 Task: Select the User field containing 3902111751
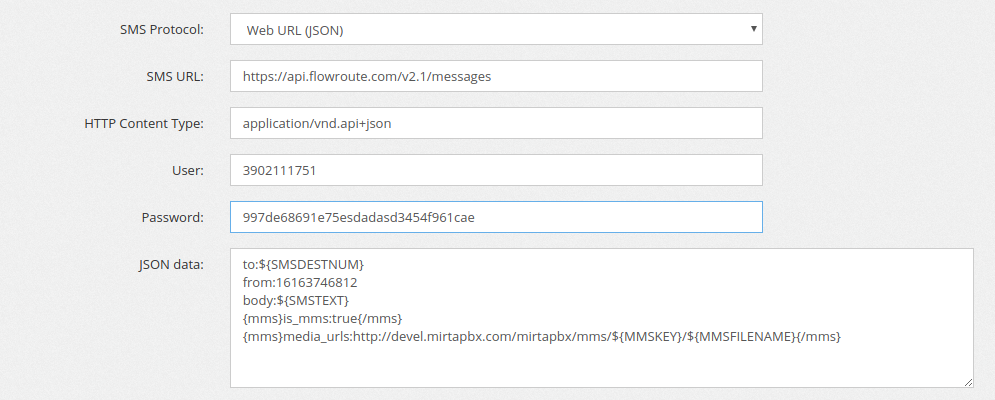point(495,170)
